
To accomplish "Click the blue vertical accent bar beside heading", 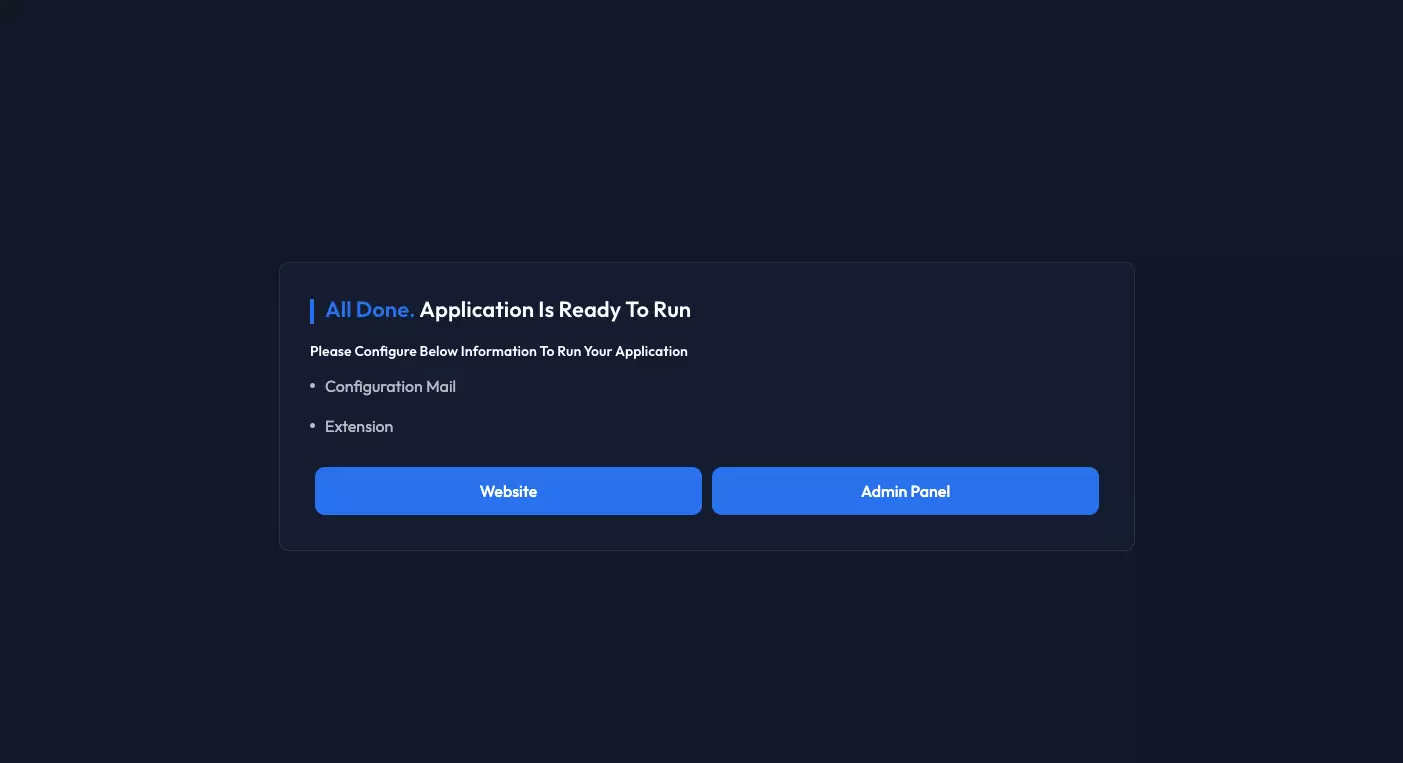I will coord(313,310).
